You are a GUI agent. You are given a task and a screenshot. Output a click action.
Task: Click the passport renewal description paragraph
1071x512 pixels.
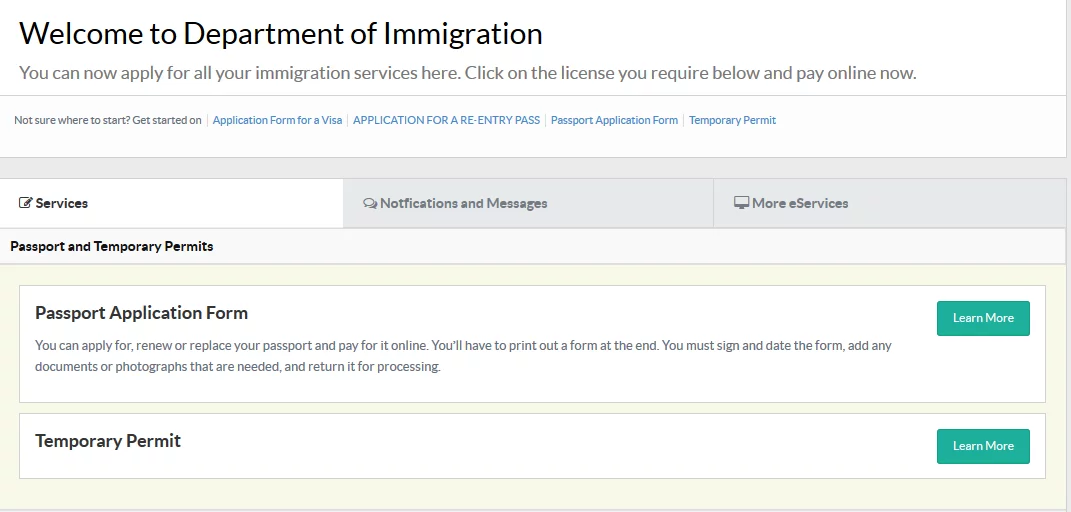coord(462,356)
